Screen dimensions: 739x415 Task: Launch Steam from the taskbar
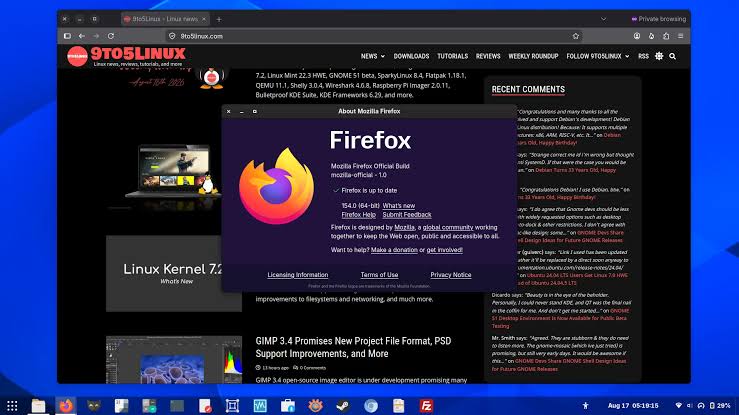point(343,406)
